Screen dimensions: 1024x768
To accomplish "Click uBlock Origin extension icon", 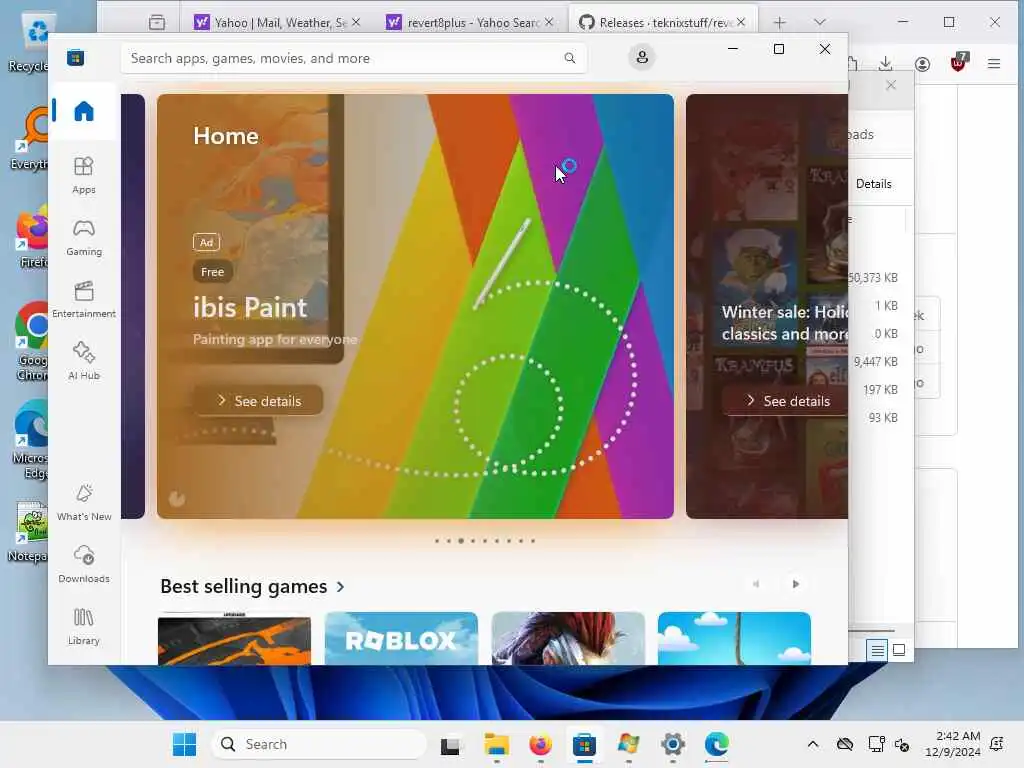I will click(958, 63).
